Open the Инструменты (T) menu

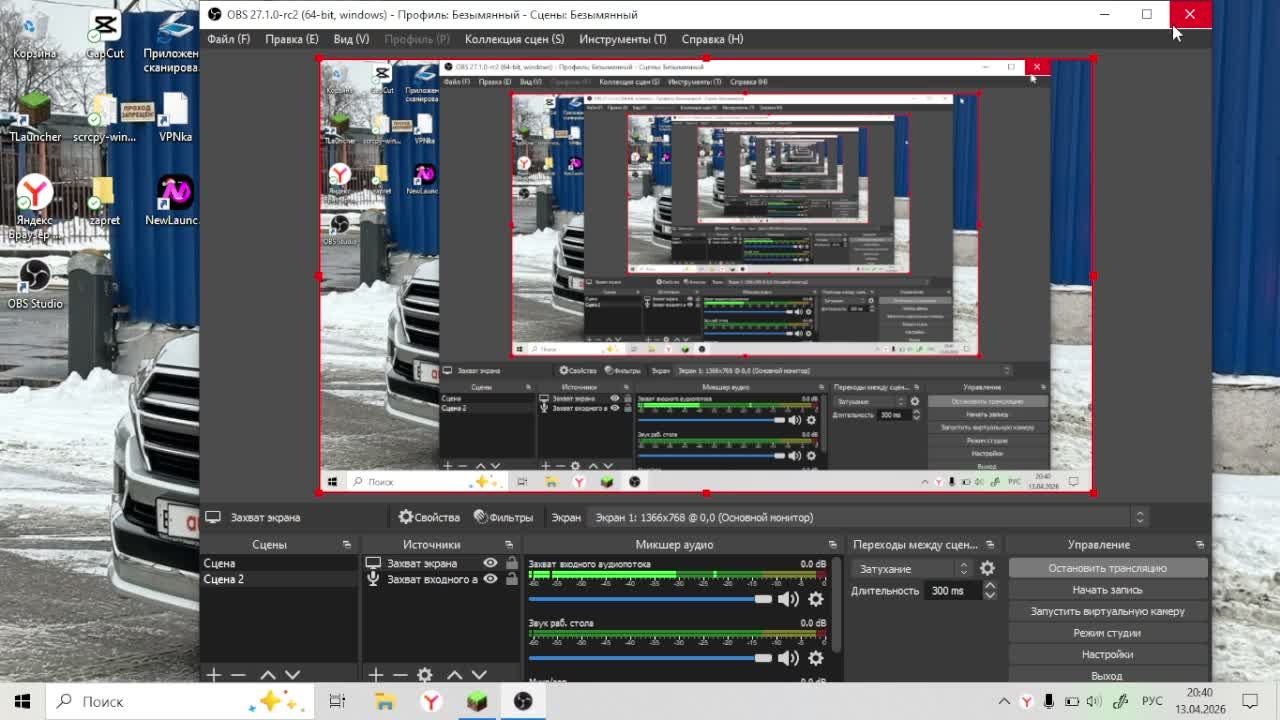pos(622,39)
